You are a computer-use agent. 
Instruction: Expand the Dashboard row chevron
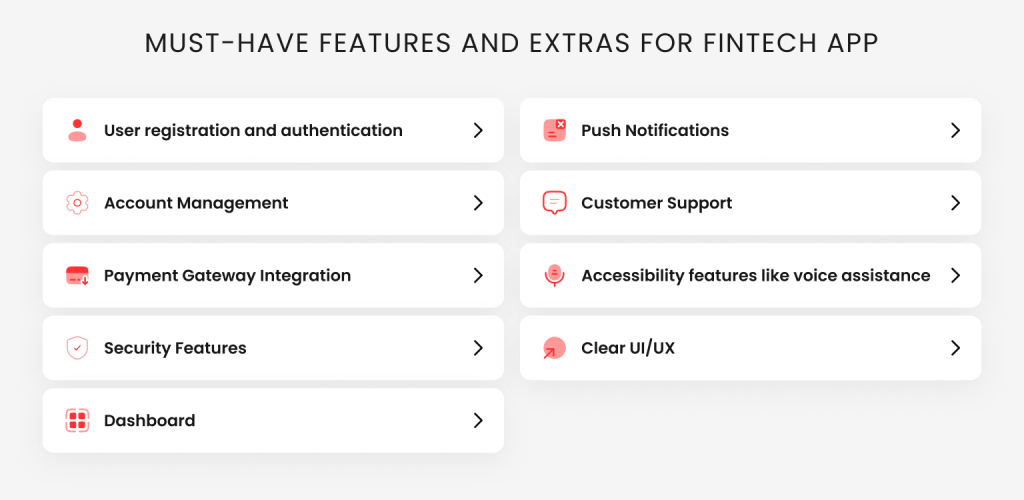coord(478,421)
